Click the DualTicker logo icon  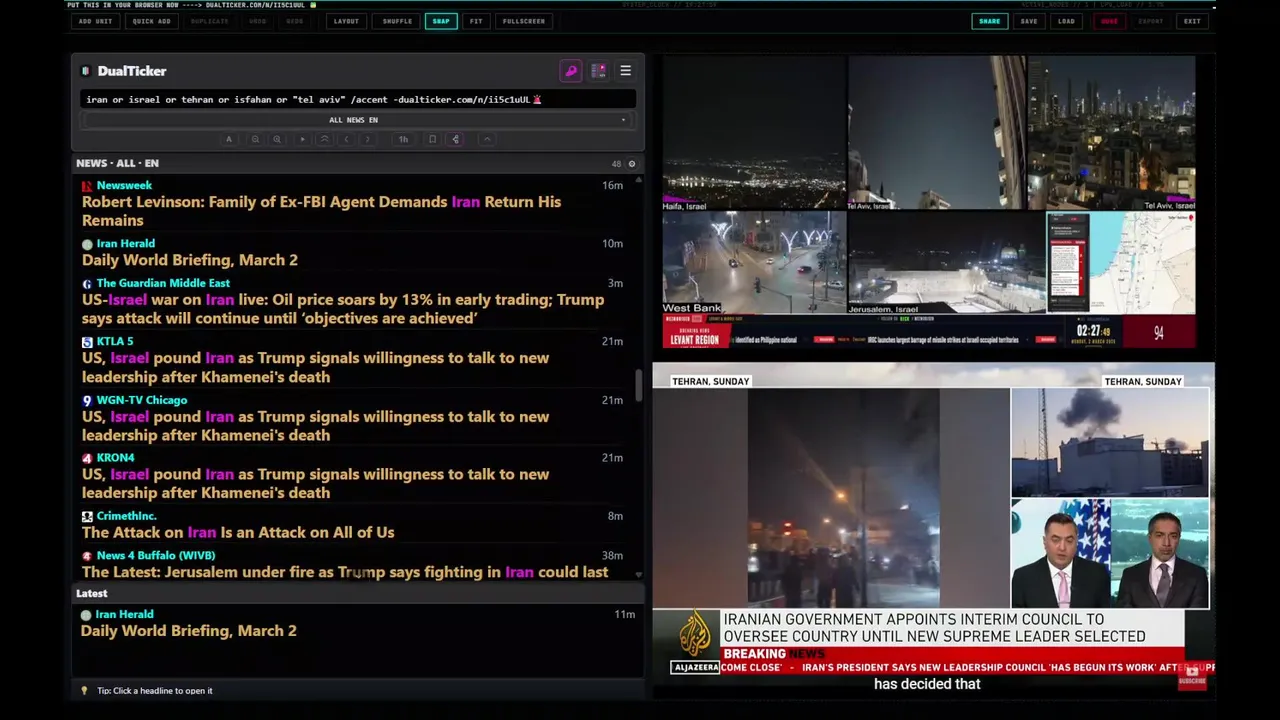click(x=86, y=71)
